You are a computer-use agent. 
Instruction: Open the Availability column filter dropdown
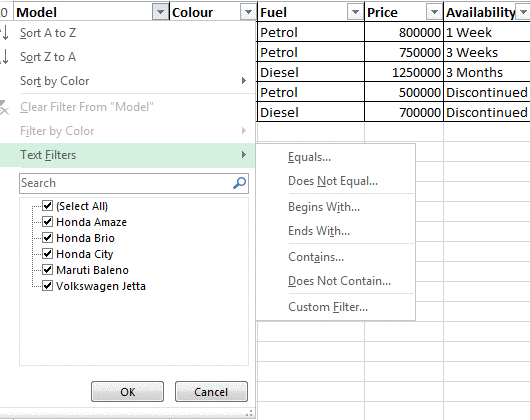[x=523, y=13]
